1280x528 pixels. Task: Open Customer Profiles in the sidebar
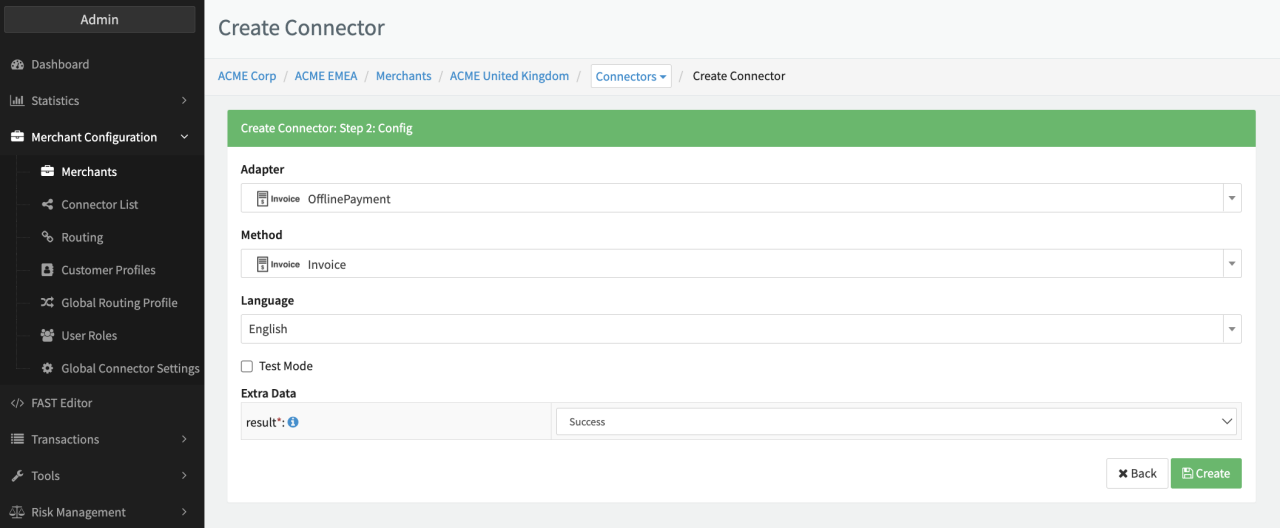point(108,271)
